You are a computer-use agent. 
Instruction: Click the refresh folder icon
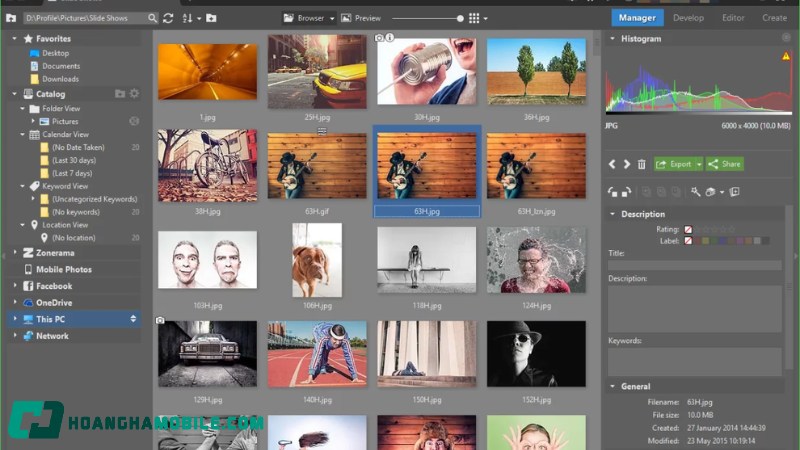point(167,18)
